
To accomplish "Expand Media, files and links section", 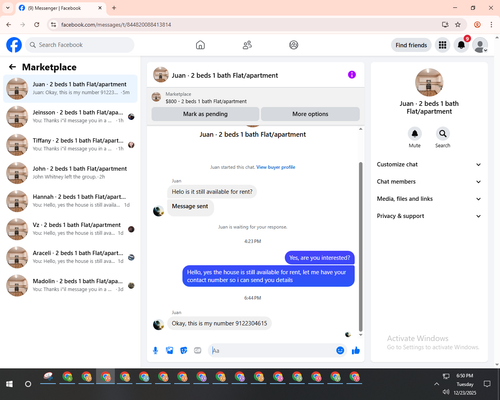I will (429, 199).
